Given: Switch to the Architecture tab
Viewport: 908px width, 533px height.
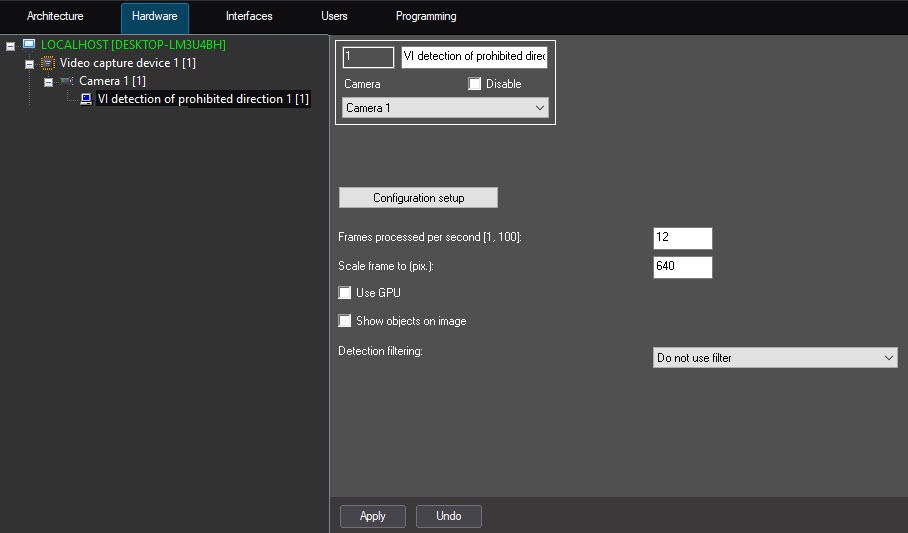Looking at the screenshot, I should (55, 17).
